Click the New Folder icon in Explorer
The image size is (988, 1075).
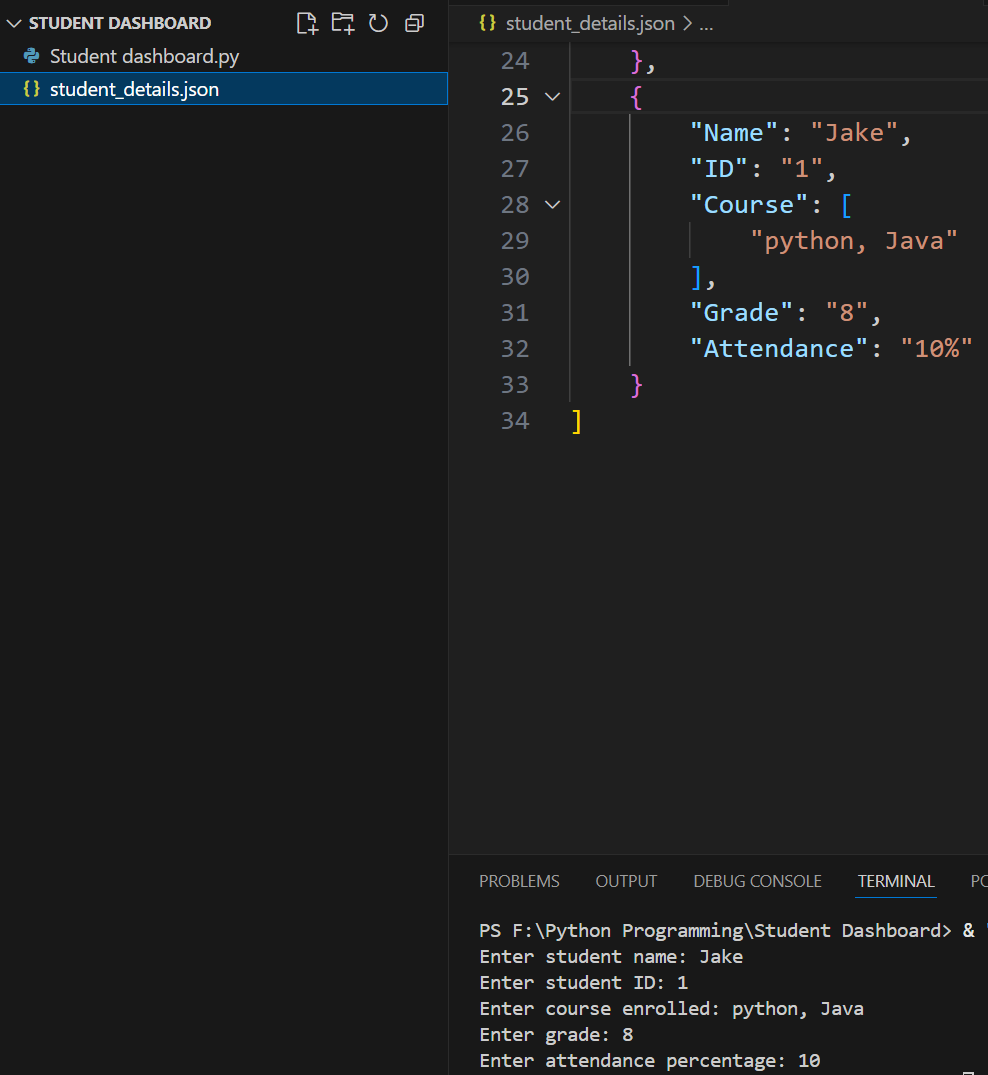click(343, 23)
